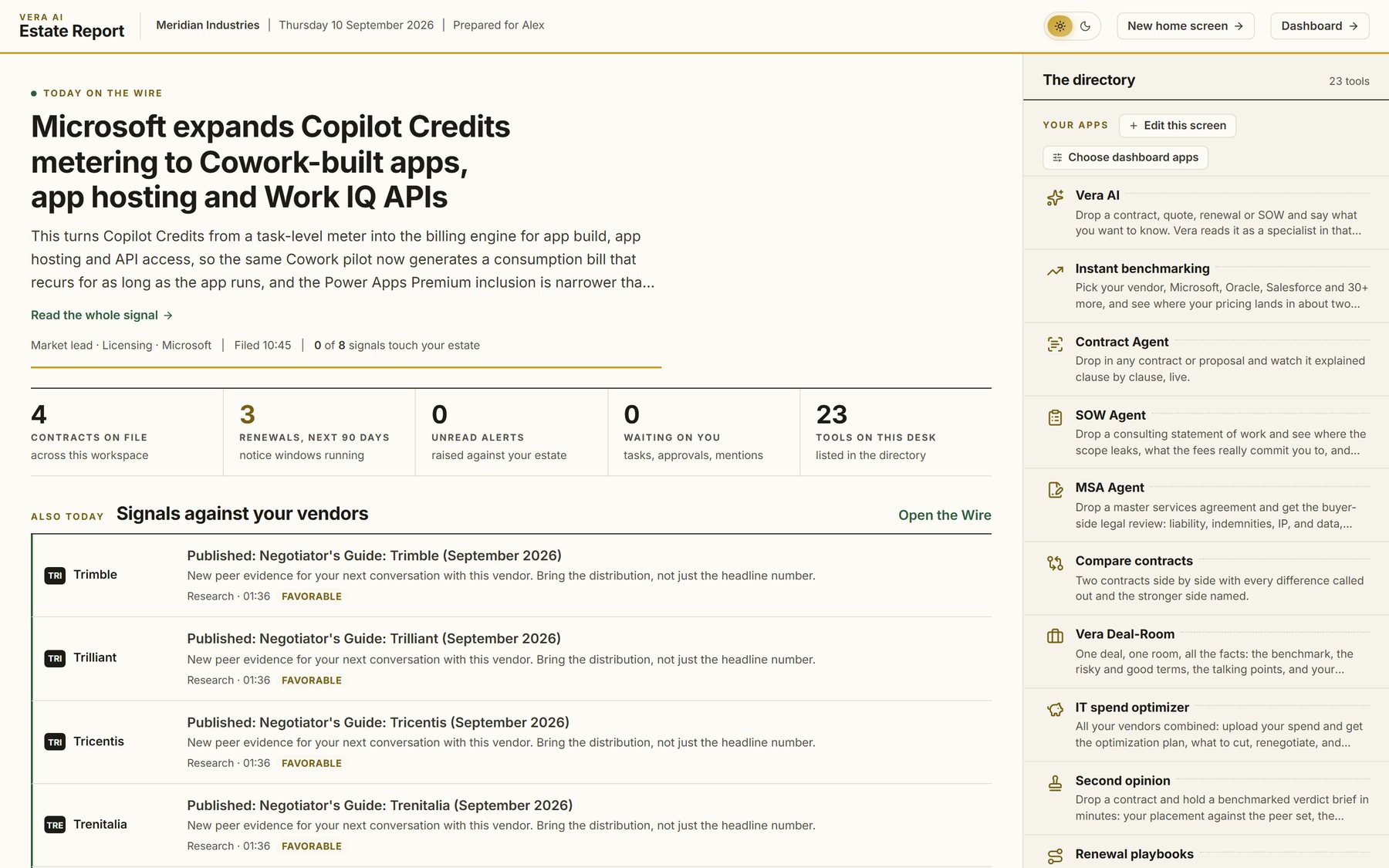Click the Microsoft Copilot Credits headline

click(270, 162)
